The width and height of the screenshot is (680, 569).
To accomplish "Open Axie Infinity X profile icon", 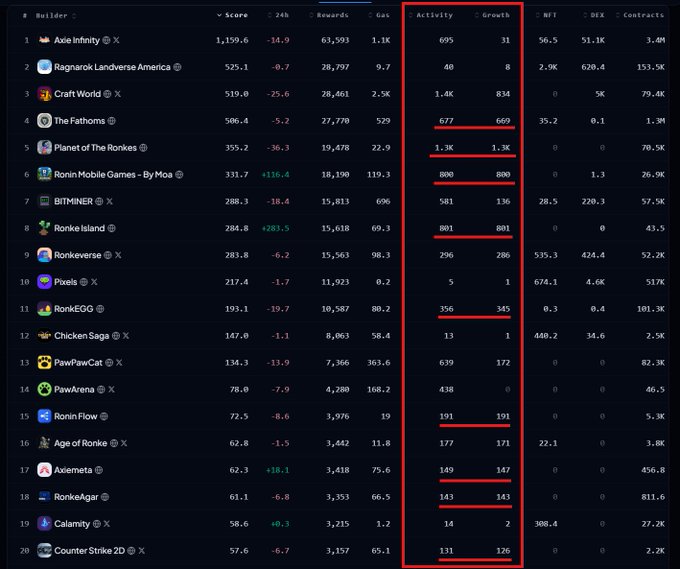I will tap(116, 40).
